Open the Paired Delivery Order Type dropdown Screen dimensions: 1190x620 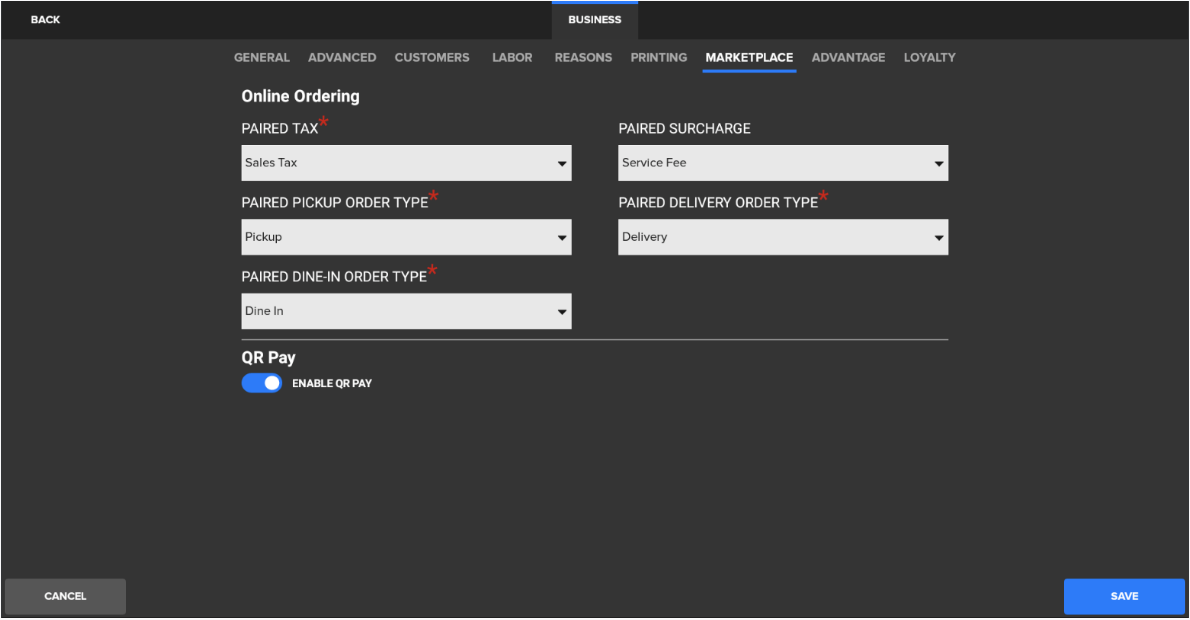coord(782,237)
